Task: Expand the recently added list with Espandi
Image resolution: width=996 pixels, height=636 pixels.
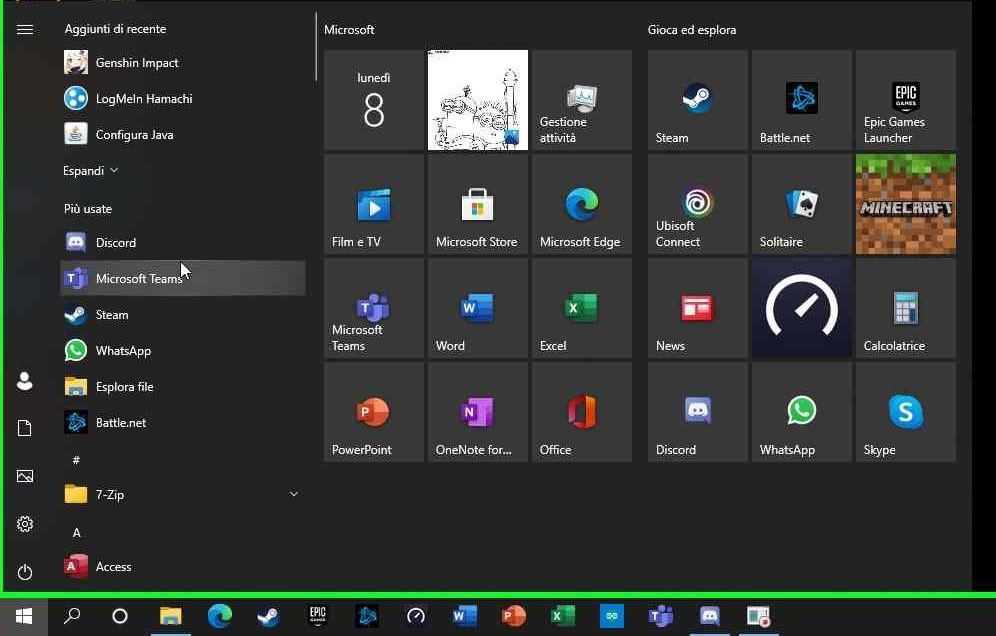Action: (90, 170)
